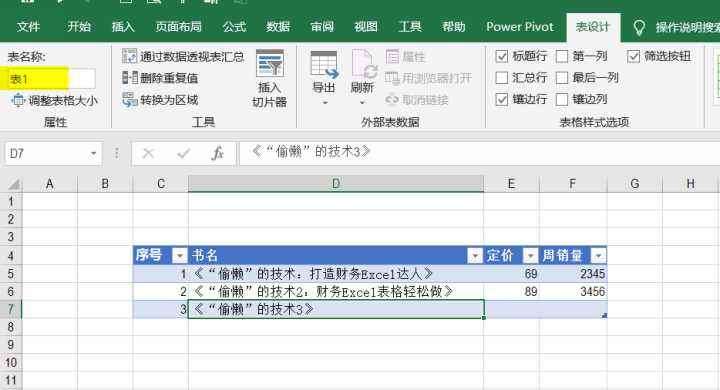Click the greyed Properties (属性) icon
Image resolution: width=720 pixels, height=390 pixels.
pyautogui.click(x=393, y=57)
